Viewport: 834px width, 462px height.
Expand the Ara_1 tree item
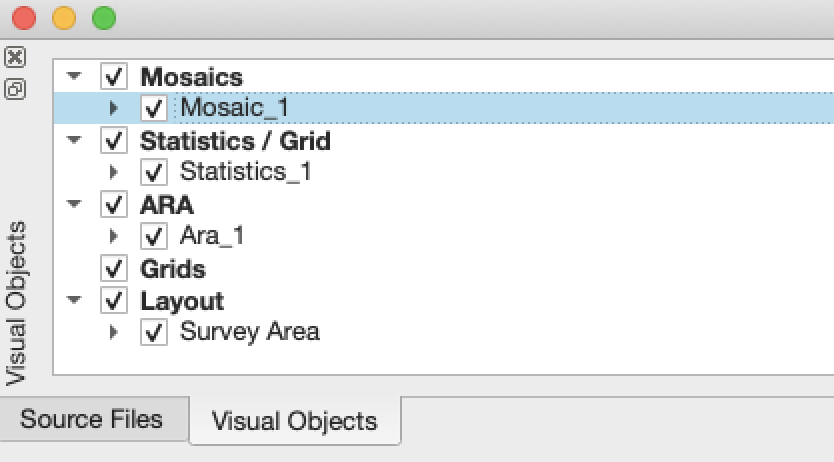pos(113,237)
